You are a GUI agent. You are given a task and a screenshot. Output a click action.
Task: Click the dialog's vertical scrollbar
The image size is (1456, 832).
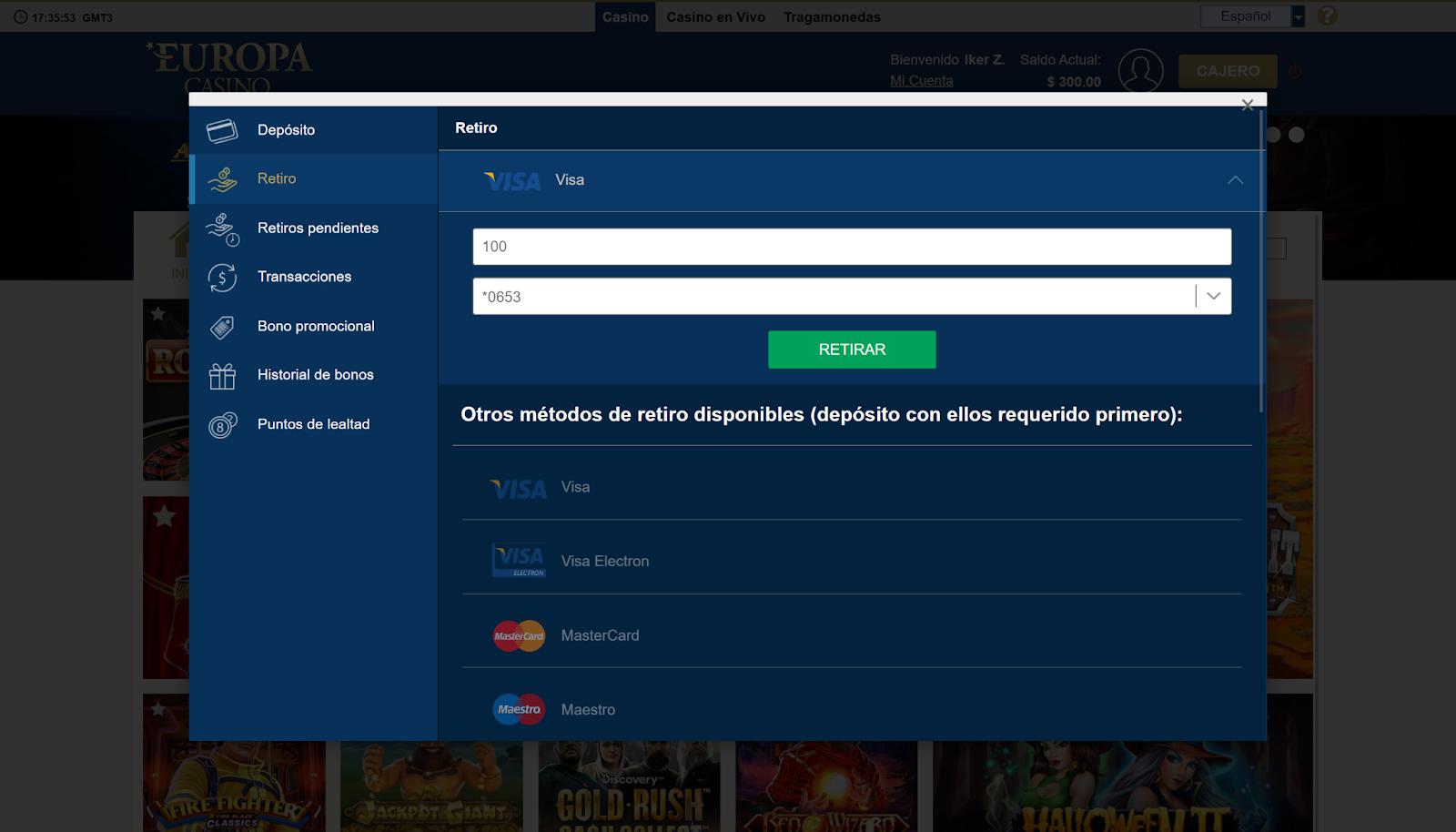[1260, 262]
